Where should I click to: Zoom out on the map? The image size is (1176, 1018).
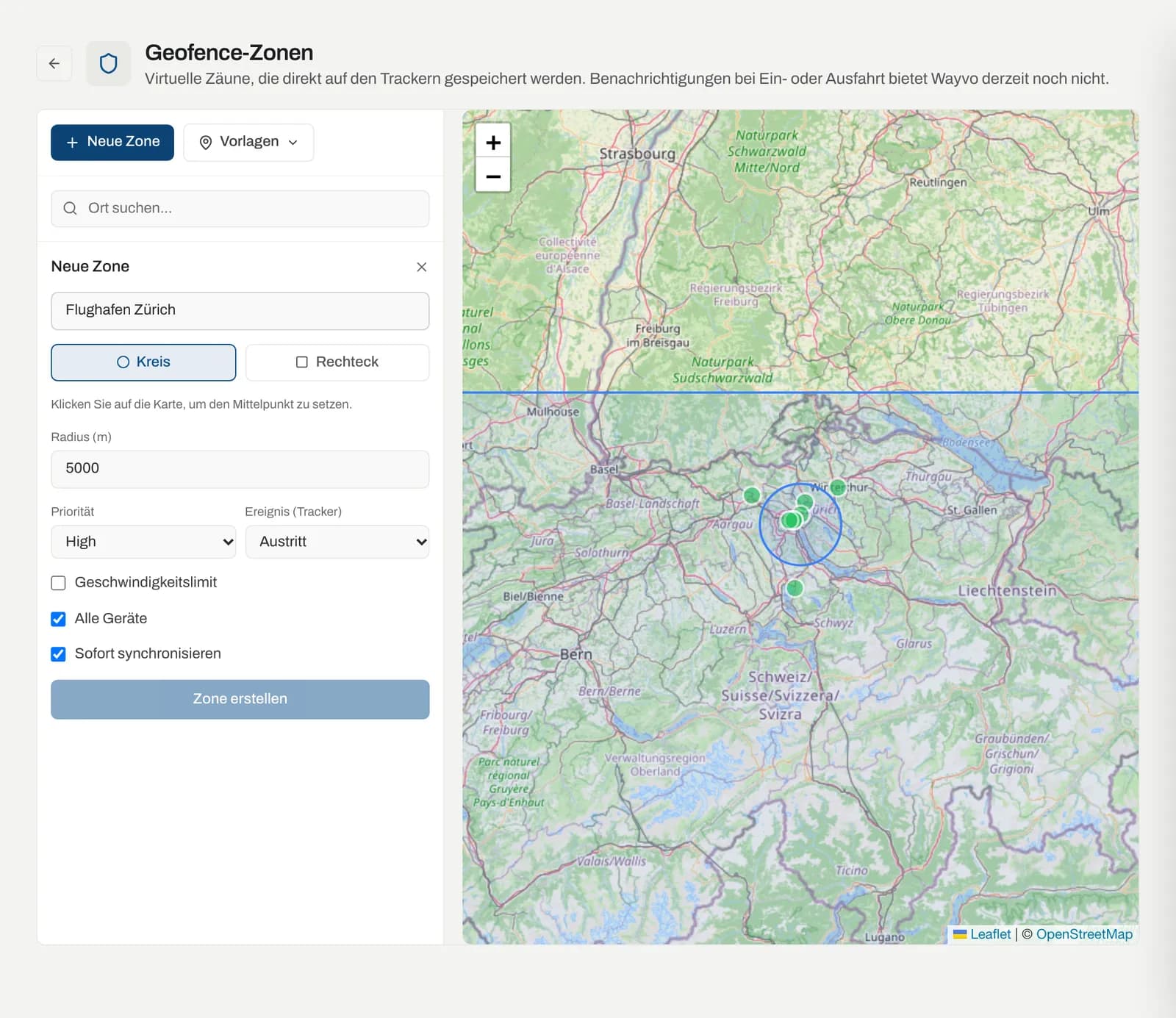[x=493, y=176]
